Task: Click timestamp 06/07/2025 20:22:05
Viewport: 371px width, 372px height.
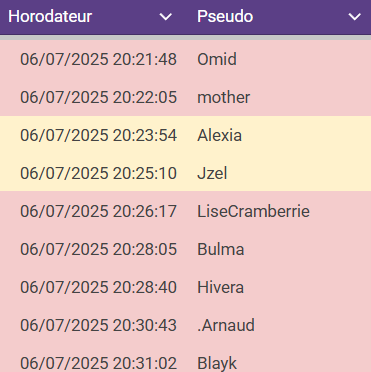Action: coord(98,97)
